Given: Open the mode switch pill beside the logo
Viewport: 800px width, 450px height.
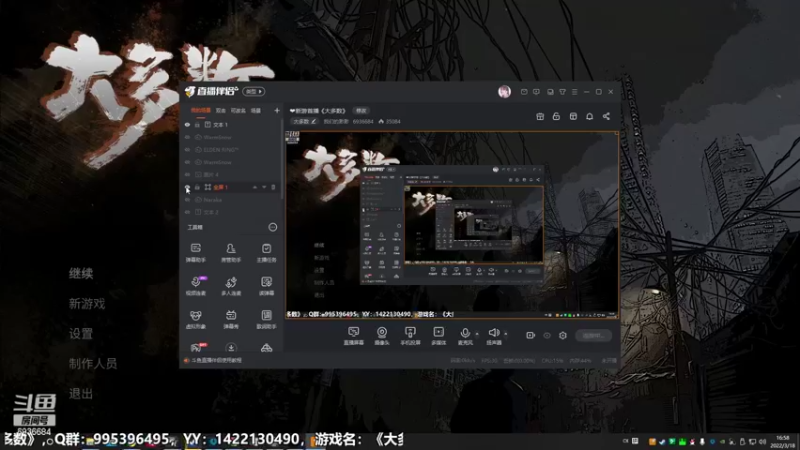Looking at the screenshot, I should (x=254, y=91).
